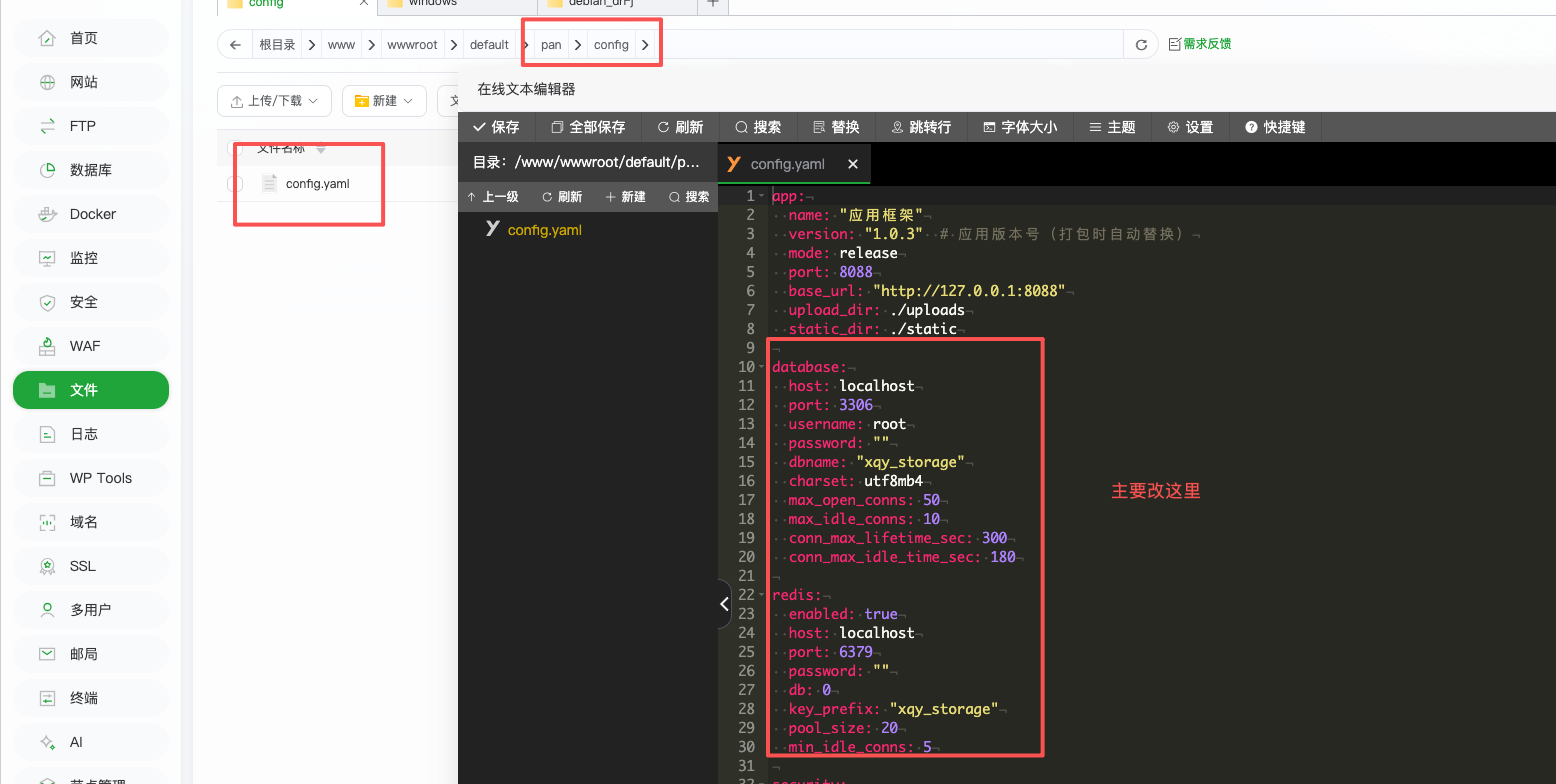
Task: Open the WAF firewall icon in sidebar
Action: click(47, 346)
